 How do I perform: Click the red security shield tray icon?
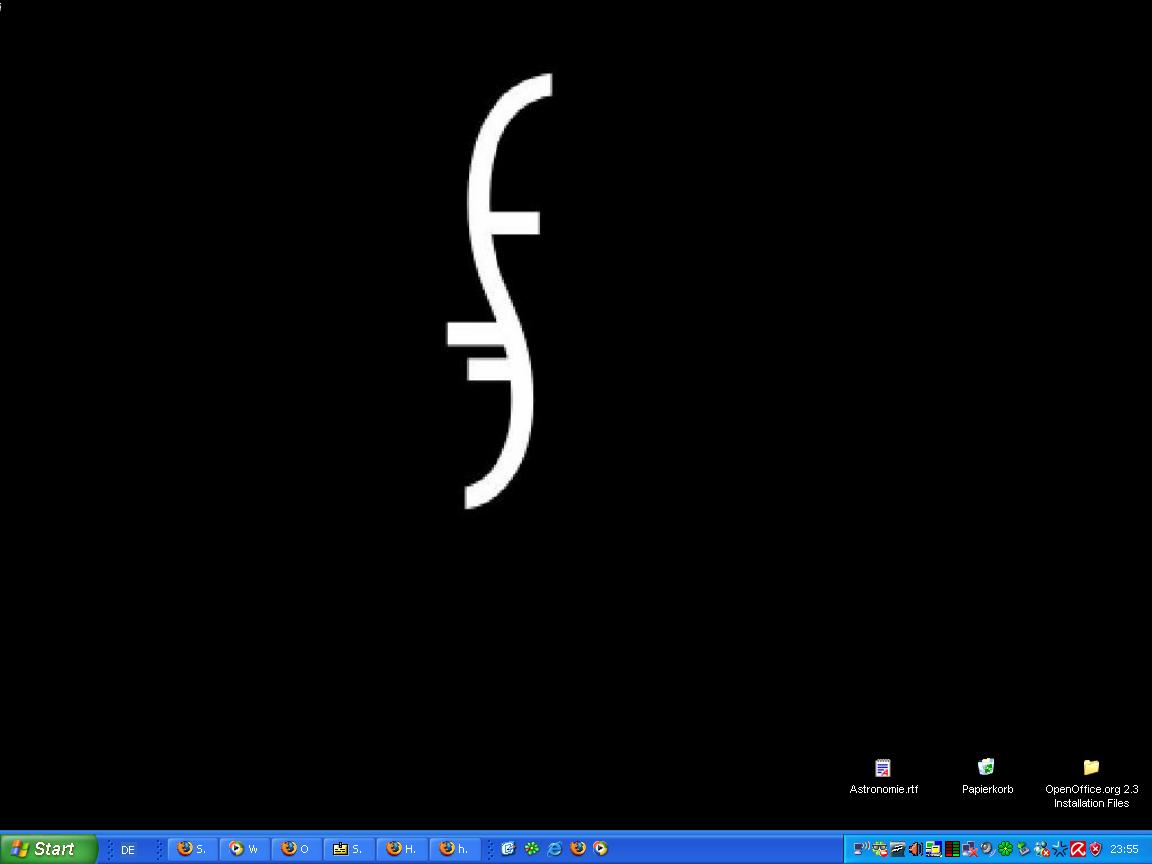(x=1095, y=849)
